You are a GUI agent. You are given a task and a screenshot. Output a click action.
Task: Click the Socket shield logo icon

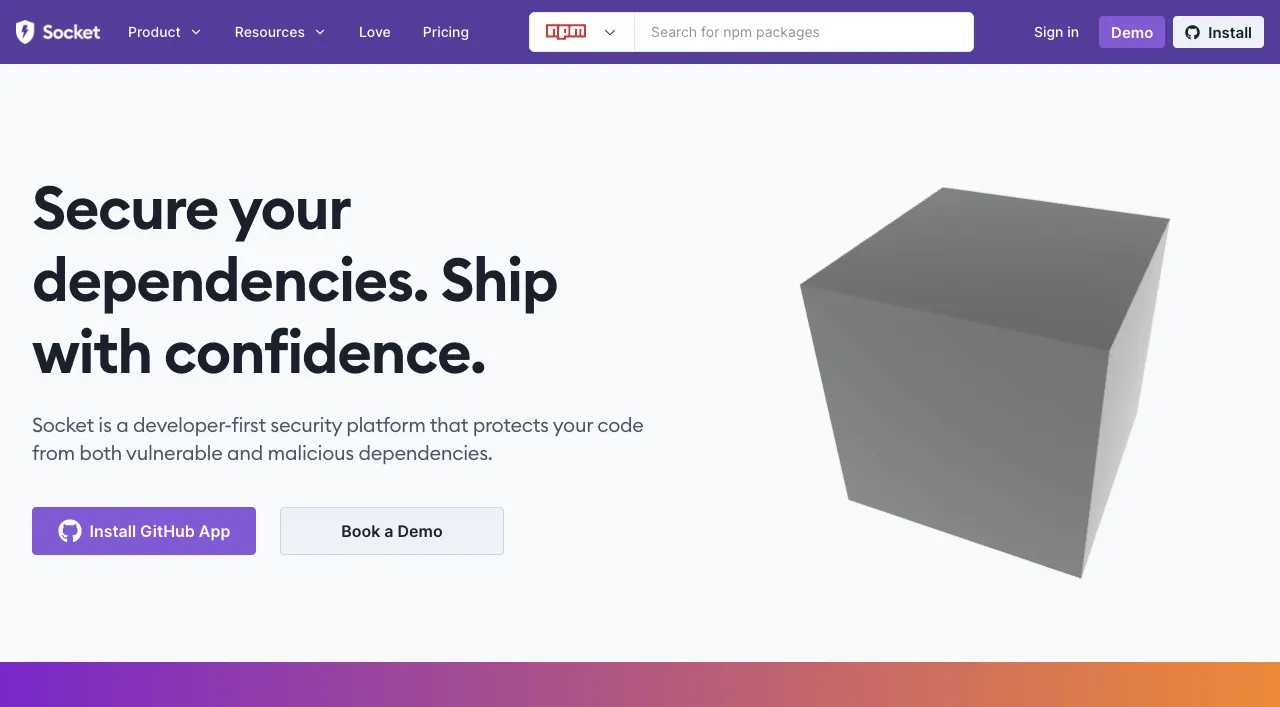[x=25, y=32]
